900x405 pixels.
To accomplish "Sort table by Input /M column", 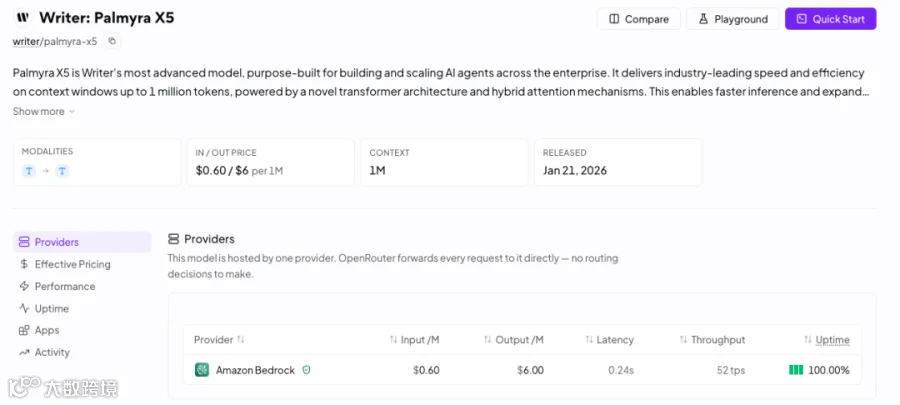I will pos(414,340).
